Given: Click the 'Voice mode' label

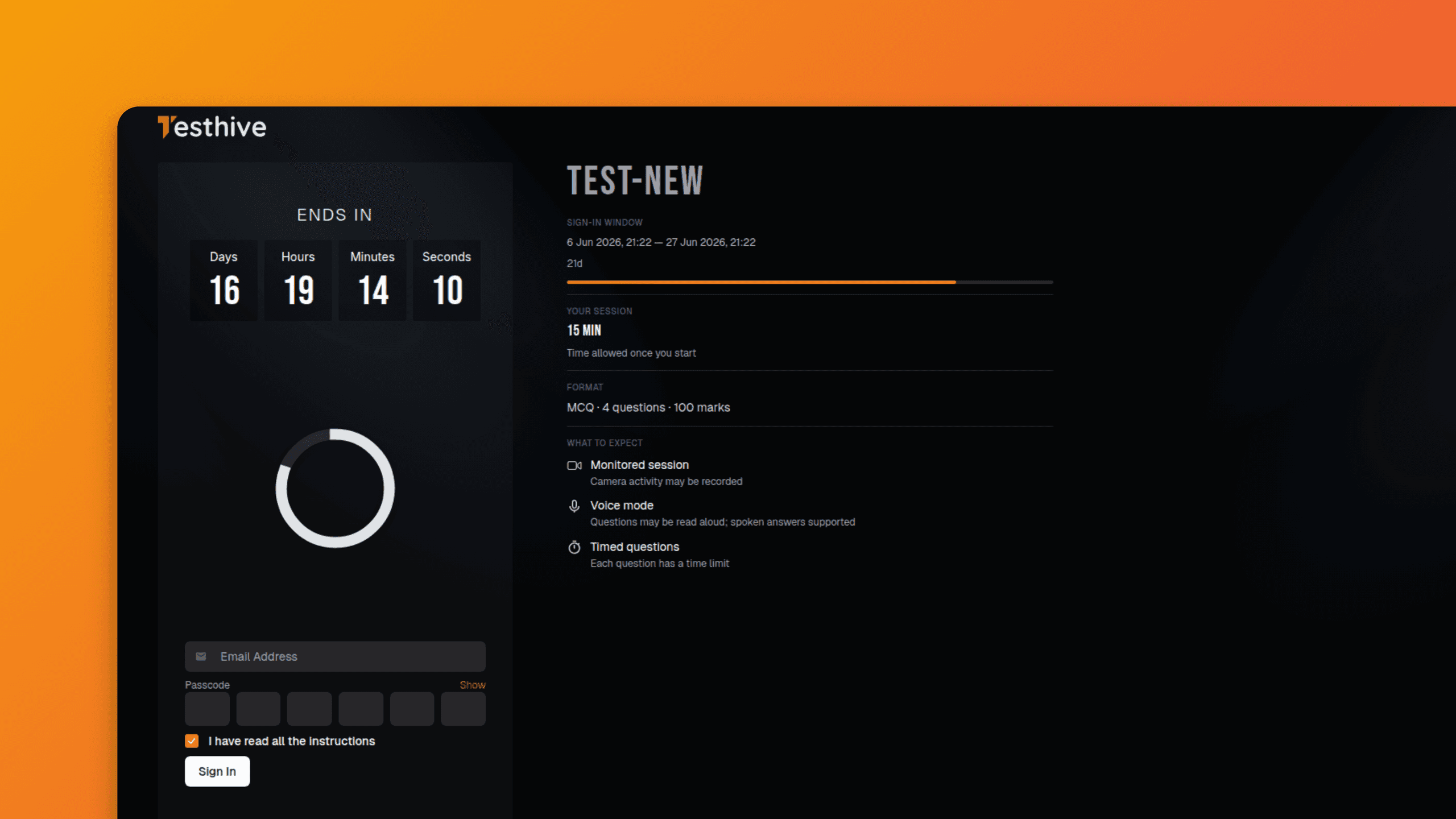Looking at the screenshot, I should point(622,506).
